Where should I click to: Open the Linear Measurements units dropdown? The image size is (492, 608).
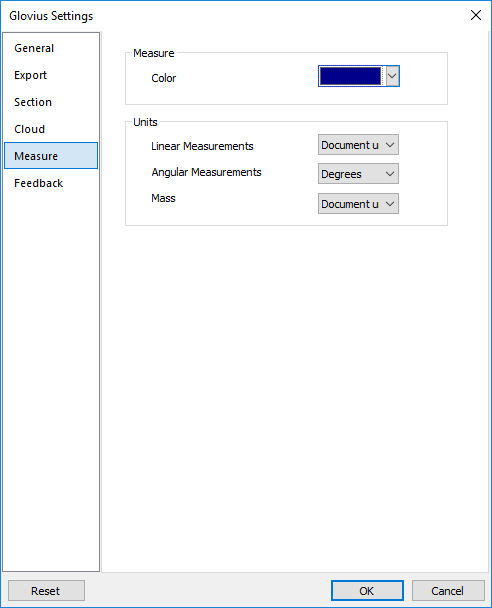coord(358,145)
